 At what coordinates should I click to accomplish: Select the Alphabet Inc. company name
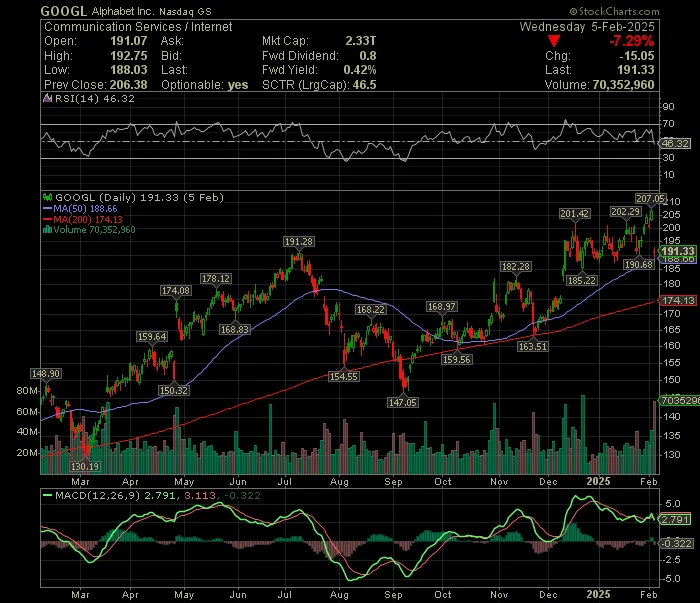[124, 12]
